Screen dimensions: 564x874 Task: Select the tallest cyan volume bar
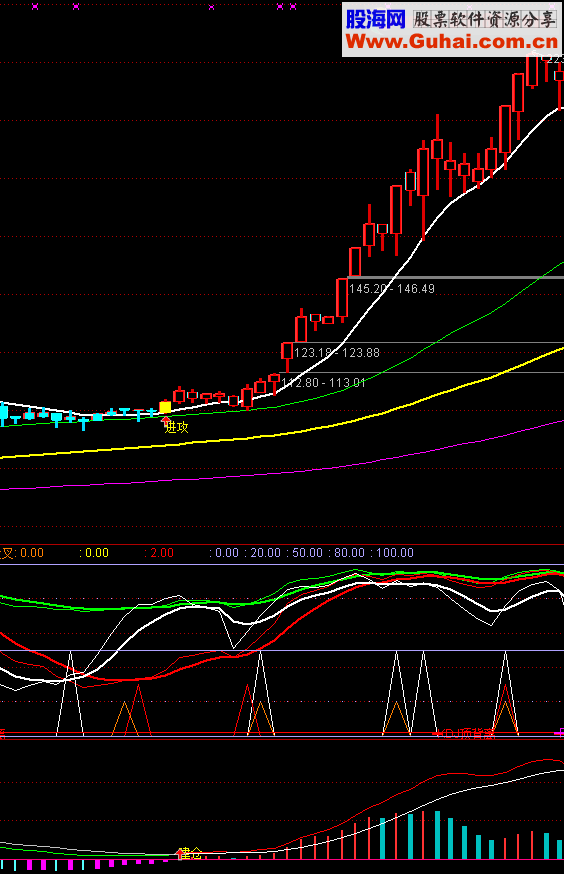click(437, 835)
